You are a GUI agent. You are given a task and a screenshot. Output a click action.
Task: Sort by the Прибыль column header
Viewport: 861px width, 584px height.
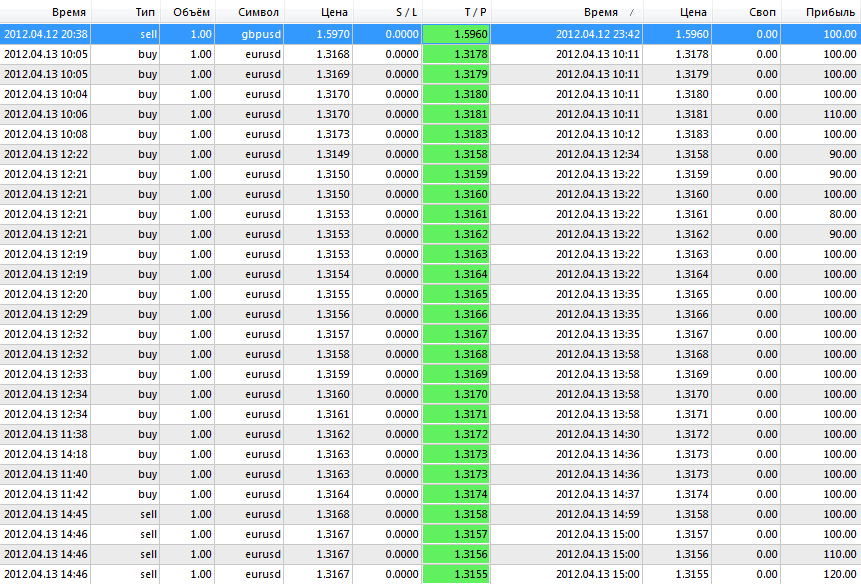(x=821, y=12)
